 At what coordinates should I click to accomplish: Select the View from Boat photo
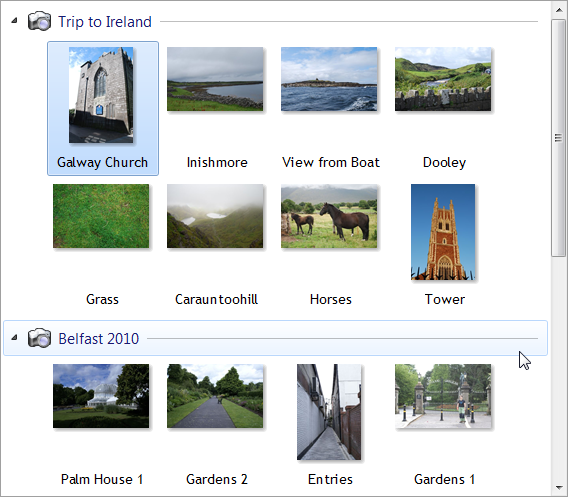tap(329, 79)
